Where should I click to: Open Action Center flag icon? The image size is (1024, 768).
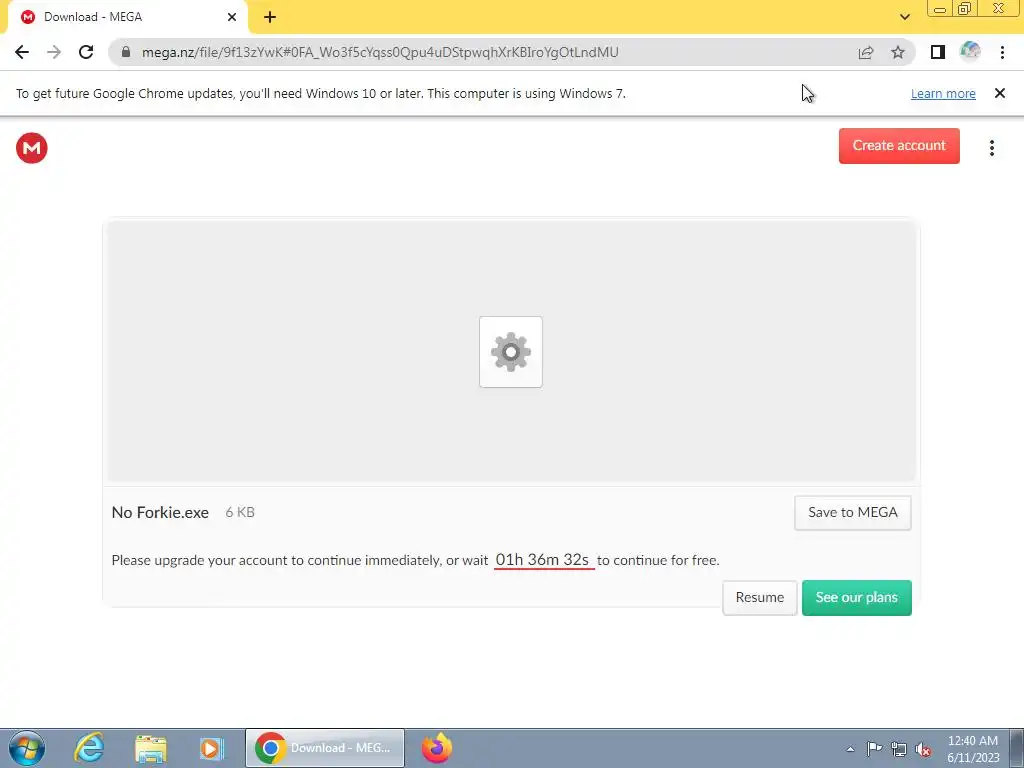click(874, 748)
